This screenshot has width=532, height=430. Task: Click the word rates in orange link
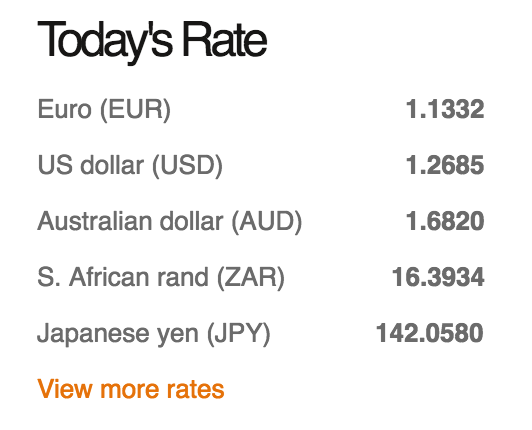click(x=195, y=390)
